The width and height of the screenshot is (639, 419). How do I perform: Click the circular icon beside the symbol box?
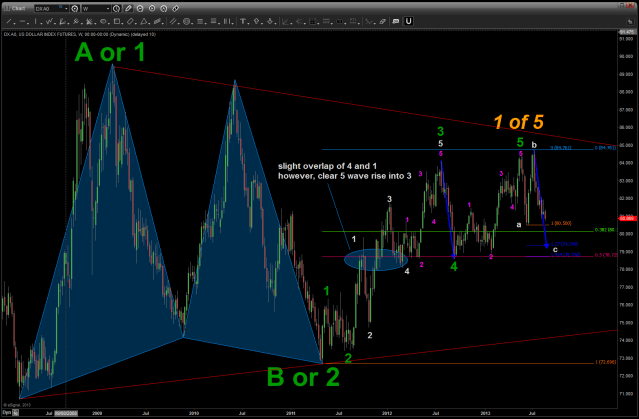pos(75,8)
